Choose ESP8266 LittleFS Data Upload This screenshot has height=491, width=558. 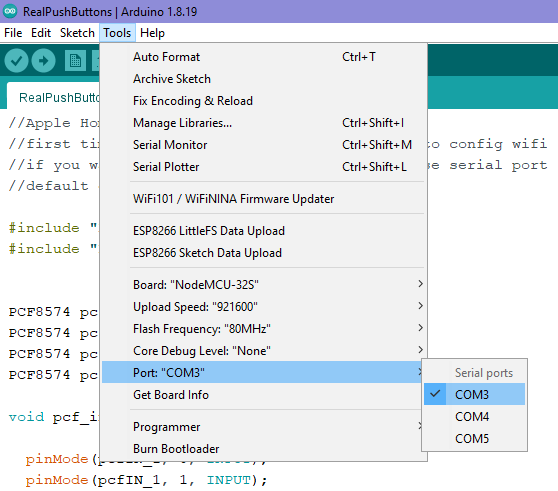[x=262, y=231]
